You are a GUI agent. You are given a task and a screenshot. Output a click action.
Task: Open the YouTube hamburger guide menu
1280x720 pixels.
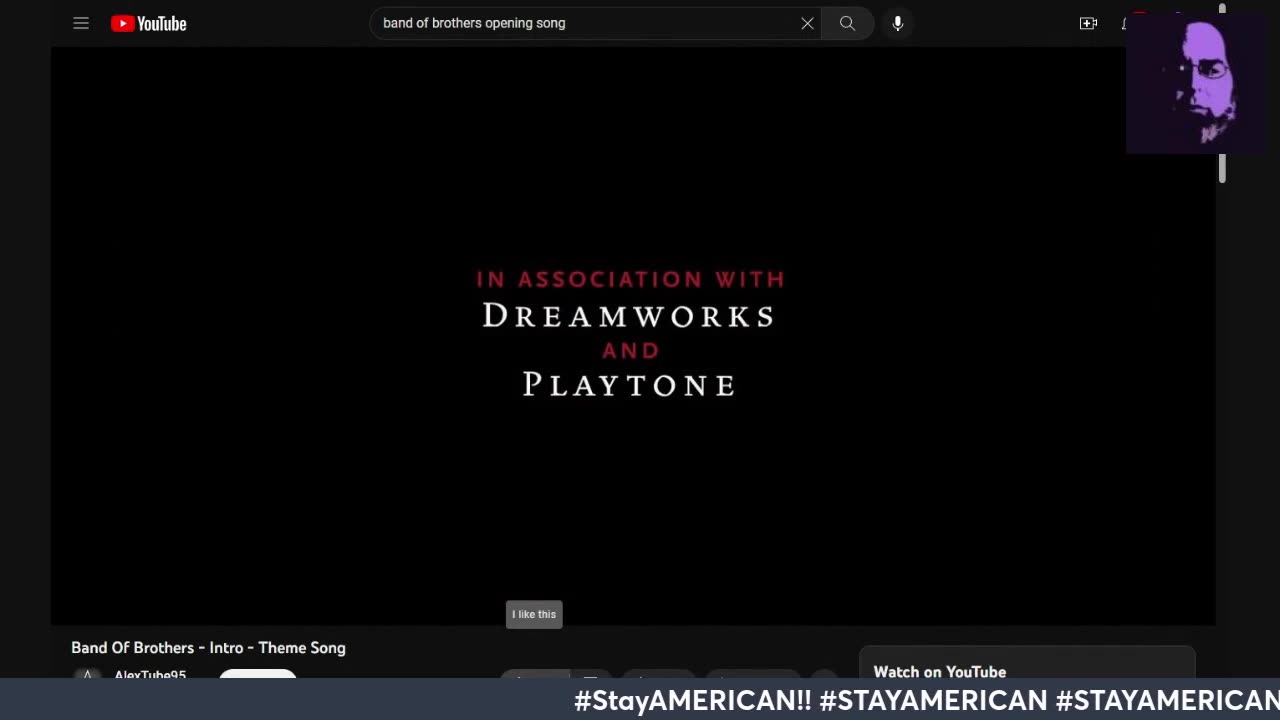[x=81, y=23]
